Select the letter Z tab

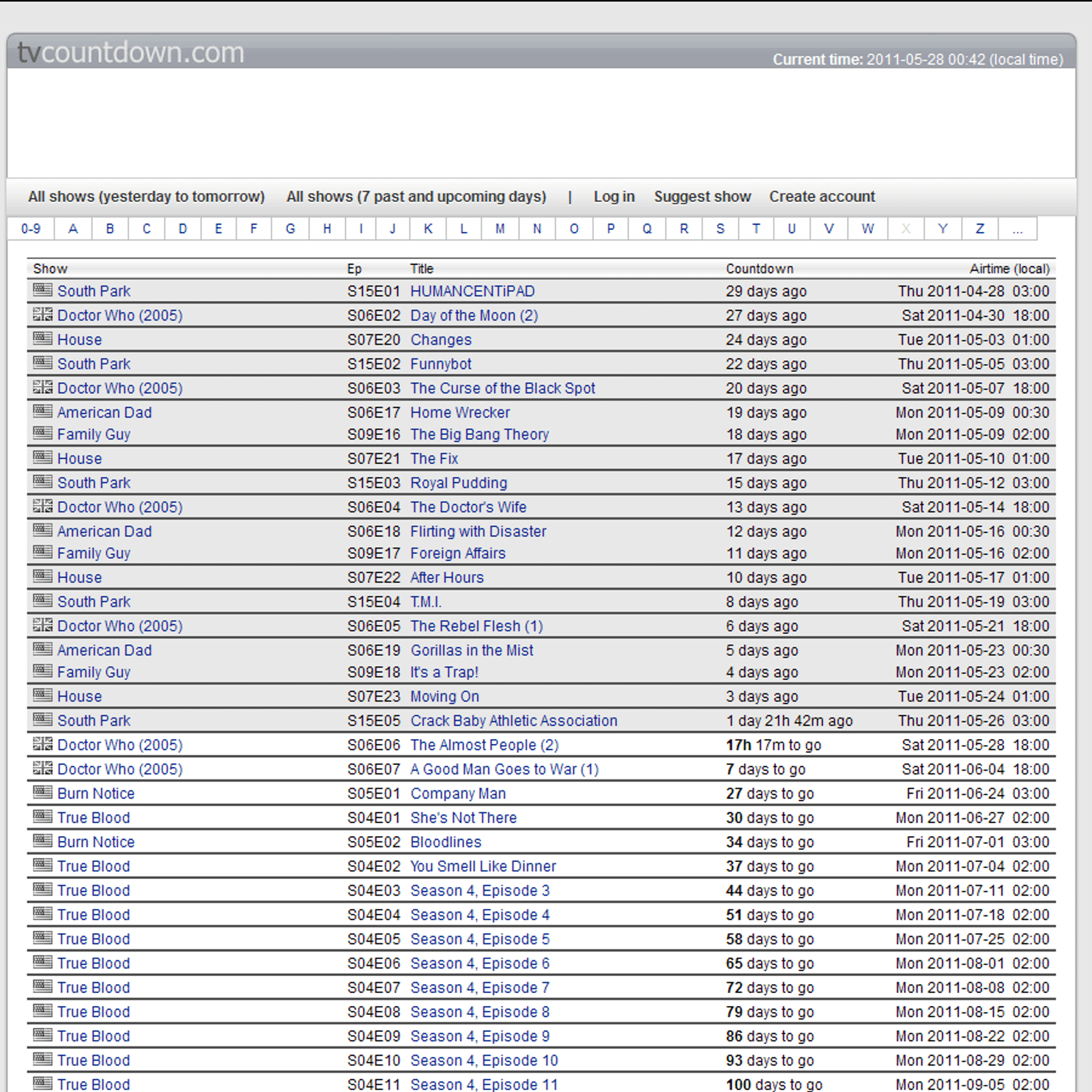(980, 229)
